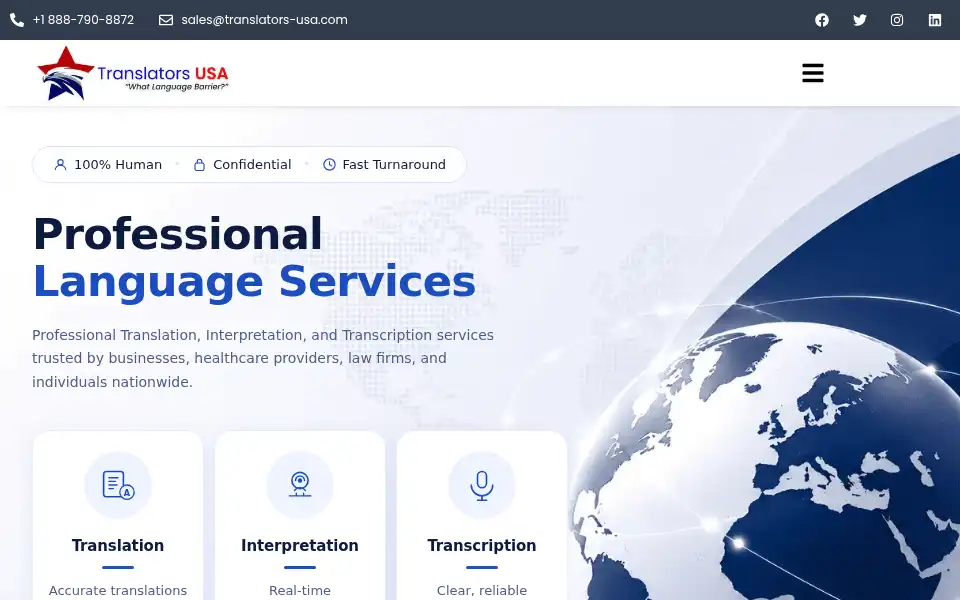Click 'Accurate translations' card text
The height and width of the screenshot is (600, 960).
[x=118, y=591]
